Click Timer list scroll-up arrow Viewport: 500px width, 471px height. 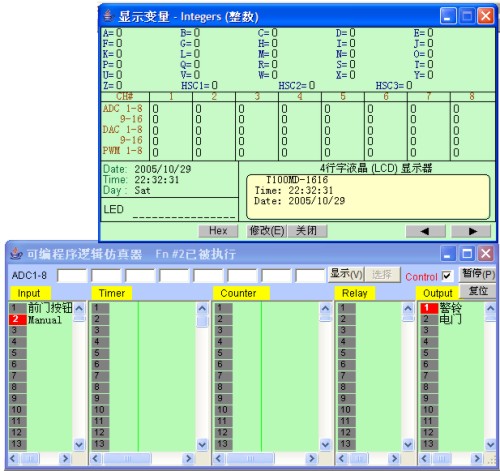[x=202, y=308]
